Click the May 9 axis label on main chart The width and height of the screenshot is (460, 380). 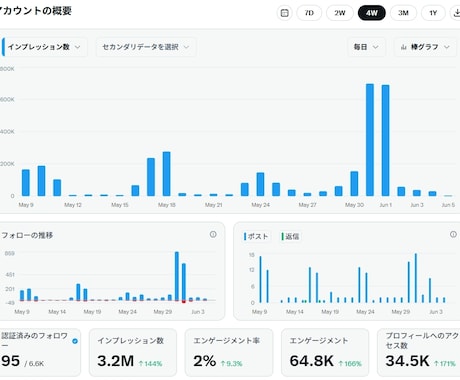pyautogui.click(x=26, y=205)
